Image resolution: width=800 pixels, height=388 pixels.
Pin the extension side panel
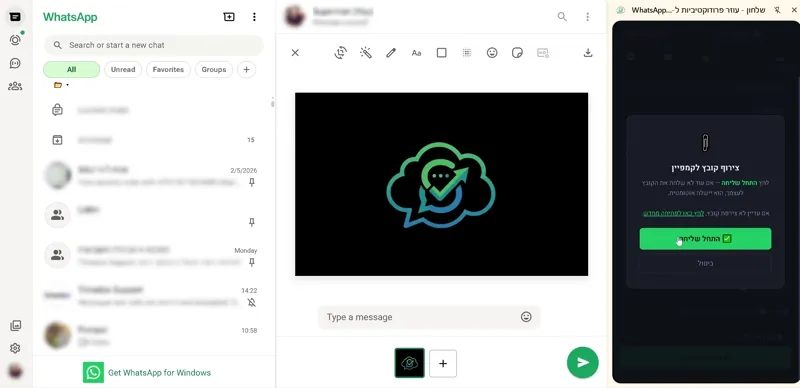[777, 10]
